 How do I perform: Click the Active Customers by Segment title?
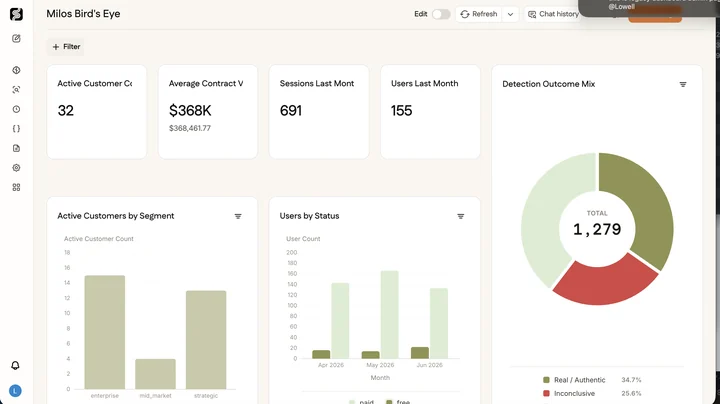click(116, 216)
